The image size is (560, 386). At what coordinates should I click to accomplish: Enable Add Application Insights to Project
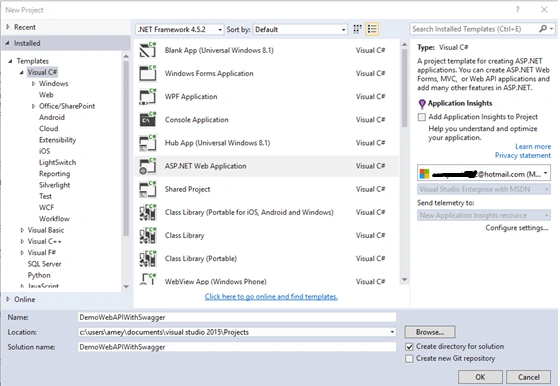(422, 117)
